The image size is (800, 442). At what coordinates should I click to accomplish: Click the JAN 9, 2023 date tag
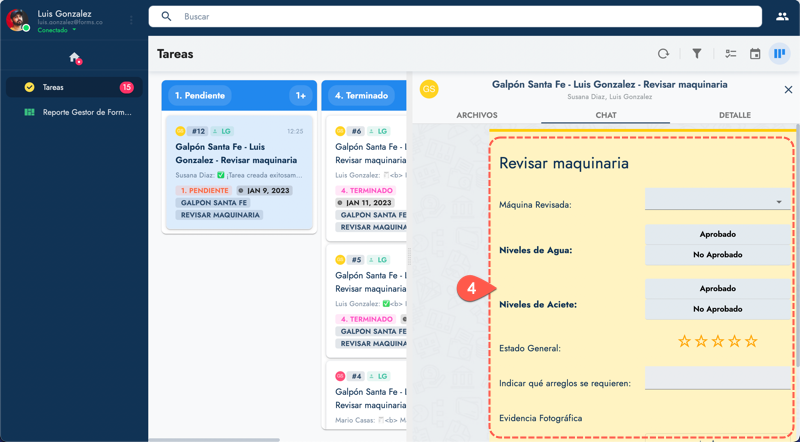coord(264,190)
